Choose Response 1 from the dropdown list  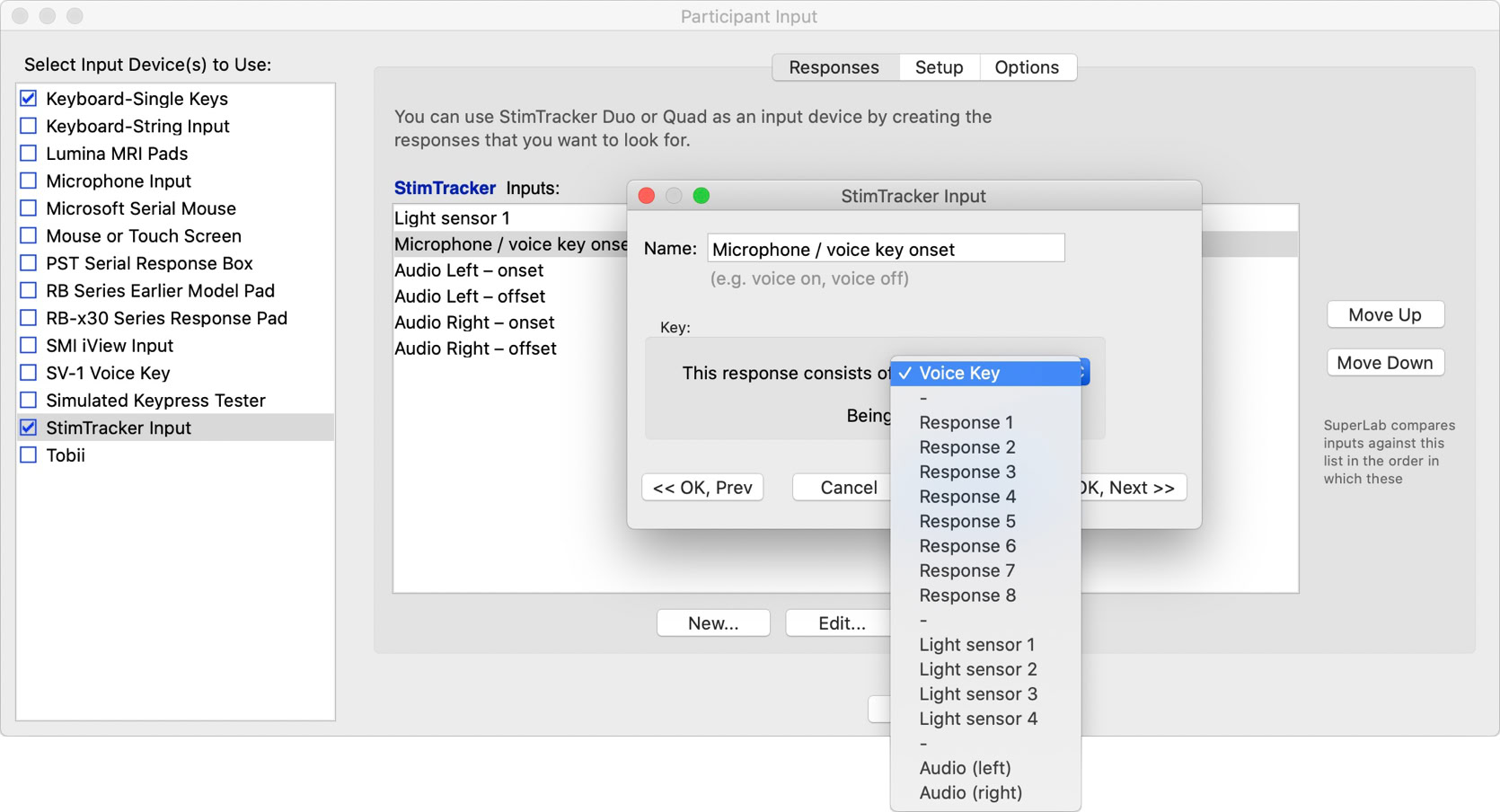point(966,422)
